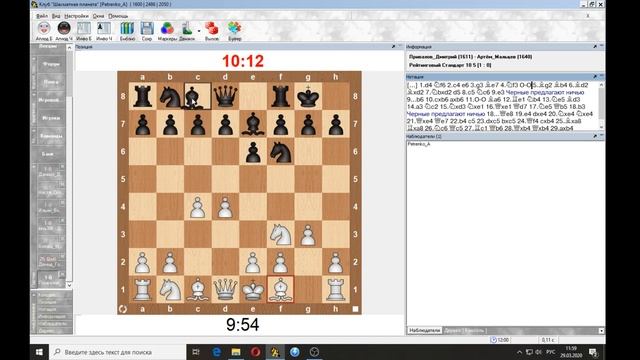Click the chess engine flask icon

(x=187, y=29)
